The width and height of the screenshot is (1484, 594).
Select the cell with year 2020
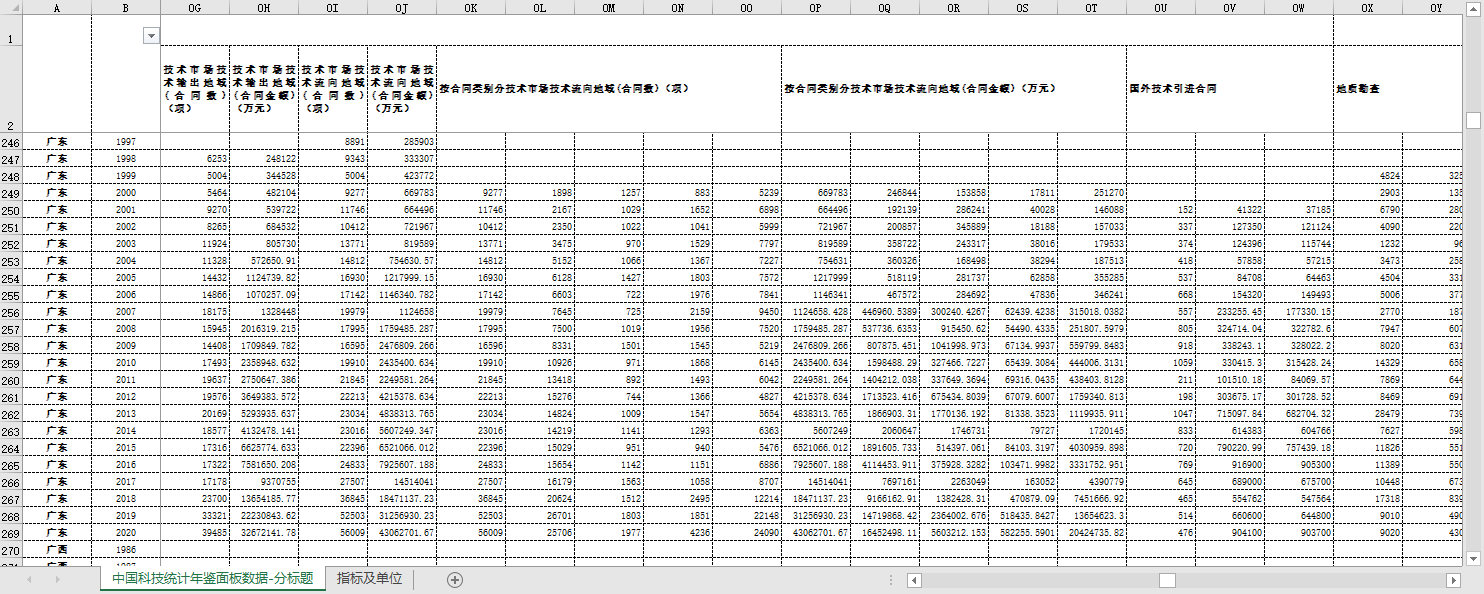(x=125, y=533)
